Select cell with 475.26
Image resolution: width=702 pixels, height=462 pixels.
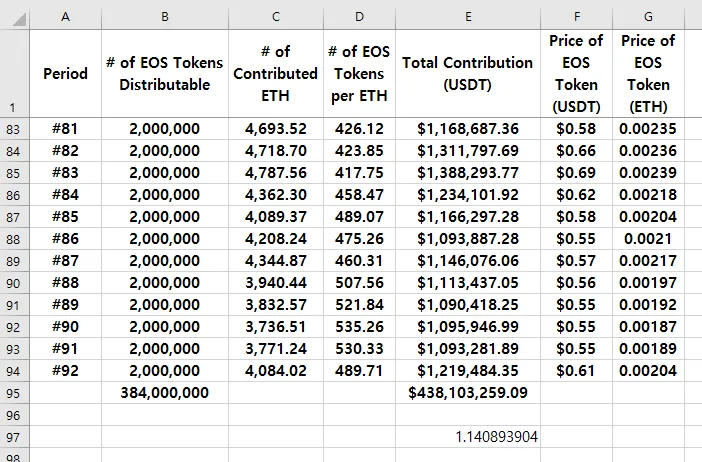[360, 239]
